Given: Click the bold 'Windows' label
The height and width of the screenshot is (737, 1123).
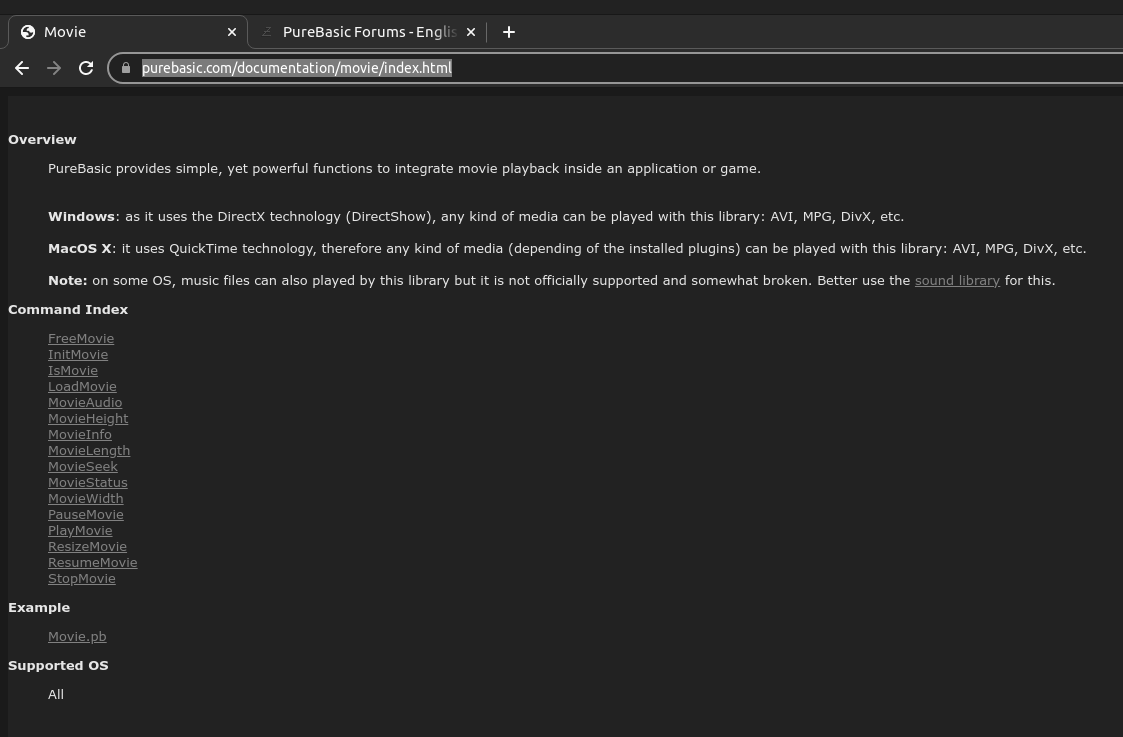Looking at the screenshot, I should point(81,216).
